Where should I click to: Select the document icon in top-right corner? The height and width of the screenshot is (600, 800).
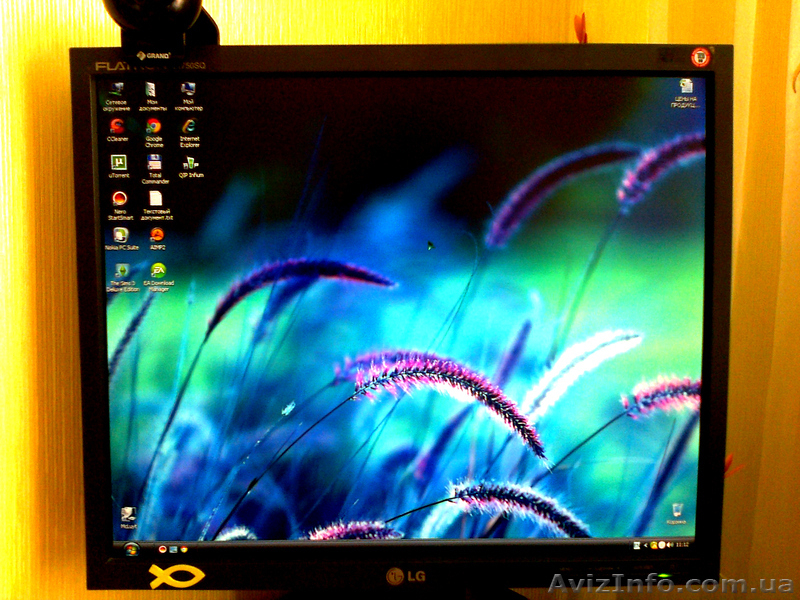(x=686, y=88)
